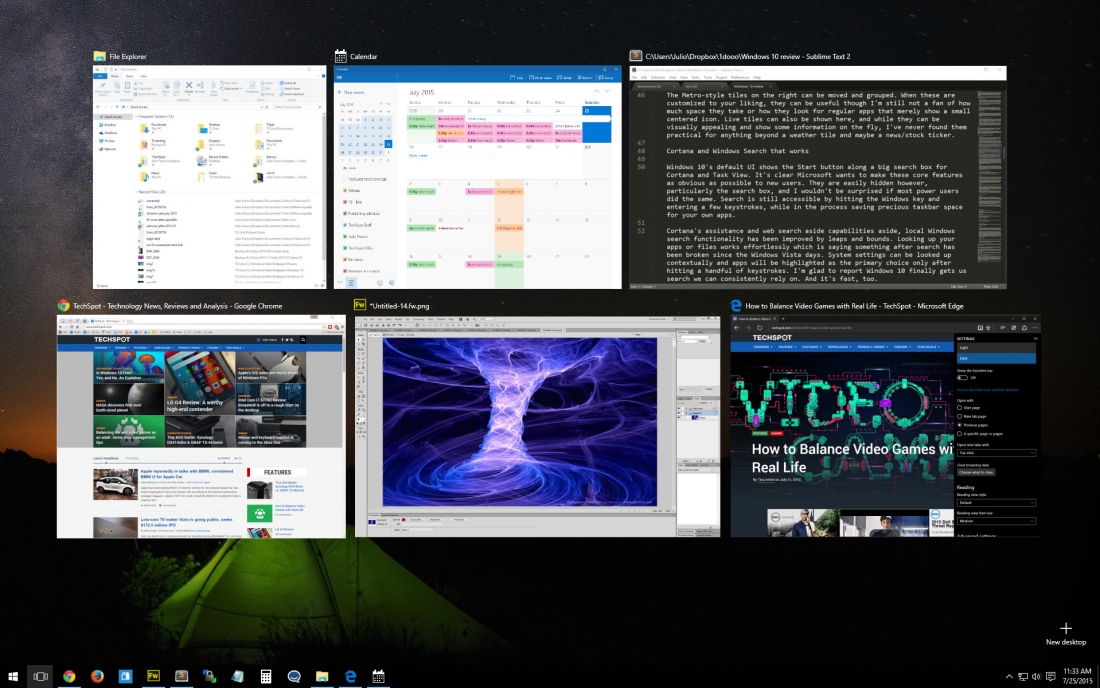Image resolution: width=1100 pixels, height=688 pixels.
Task: Open Calendar app from the taskbar
Action: click(x=378, y=676)
